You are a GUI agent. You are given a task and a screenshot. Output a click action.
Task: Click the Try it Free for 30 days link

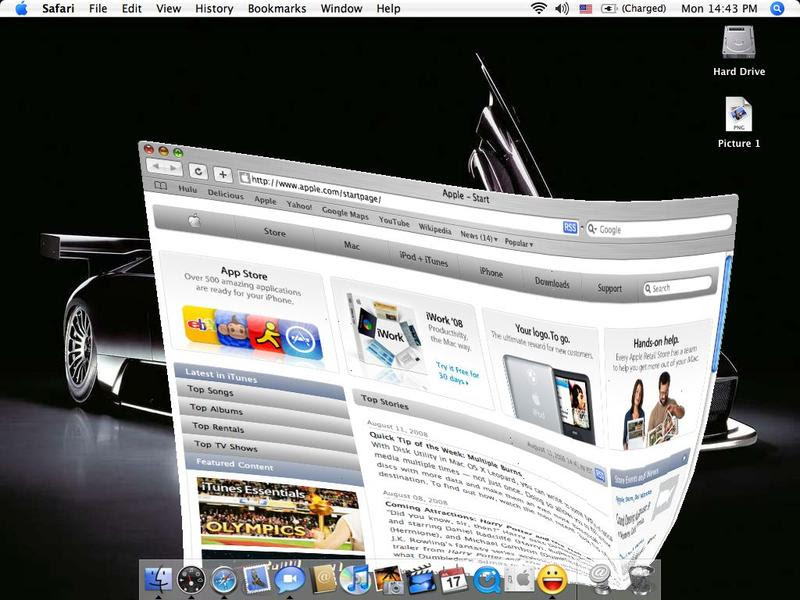(457, 373)
